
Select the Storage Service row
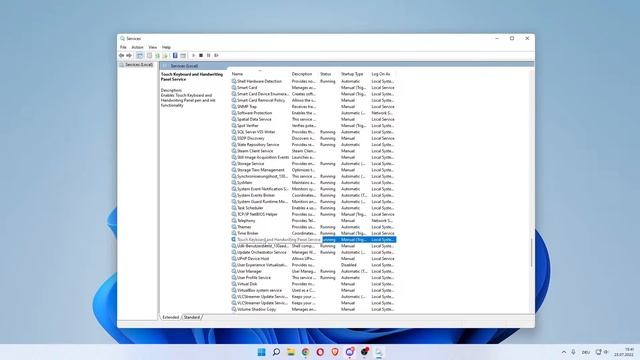coord(313,164)
